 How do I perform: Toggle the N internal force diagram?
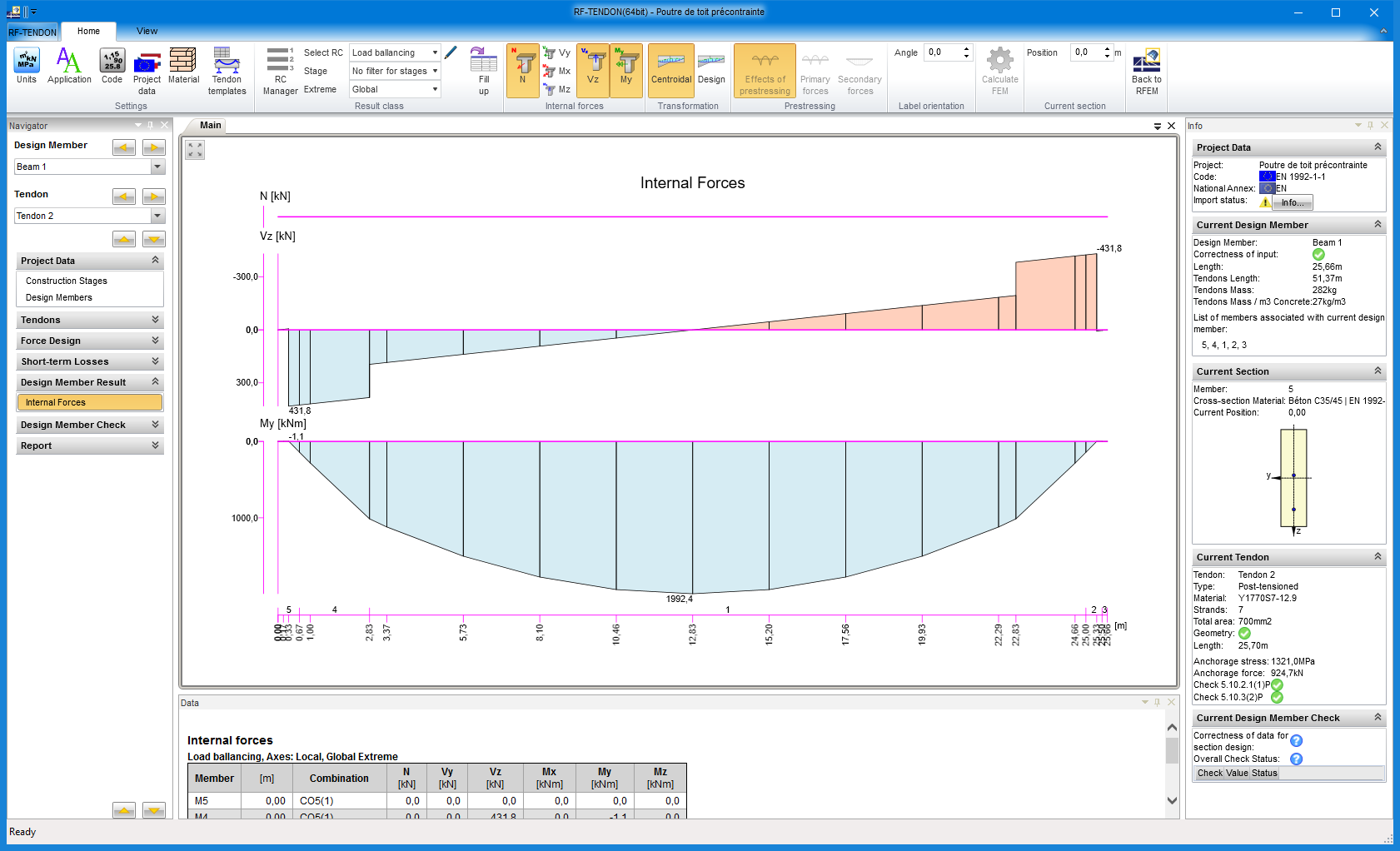(x=523, y=71)
